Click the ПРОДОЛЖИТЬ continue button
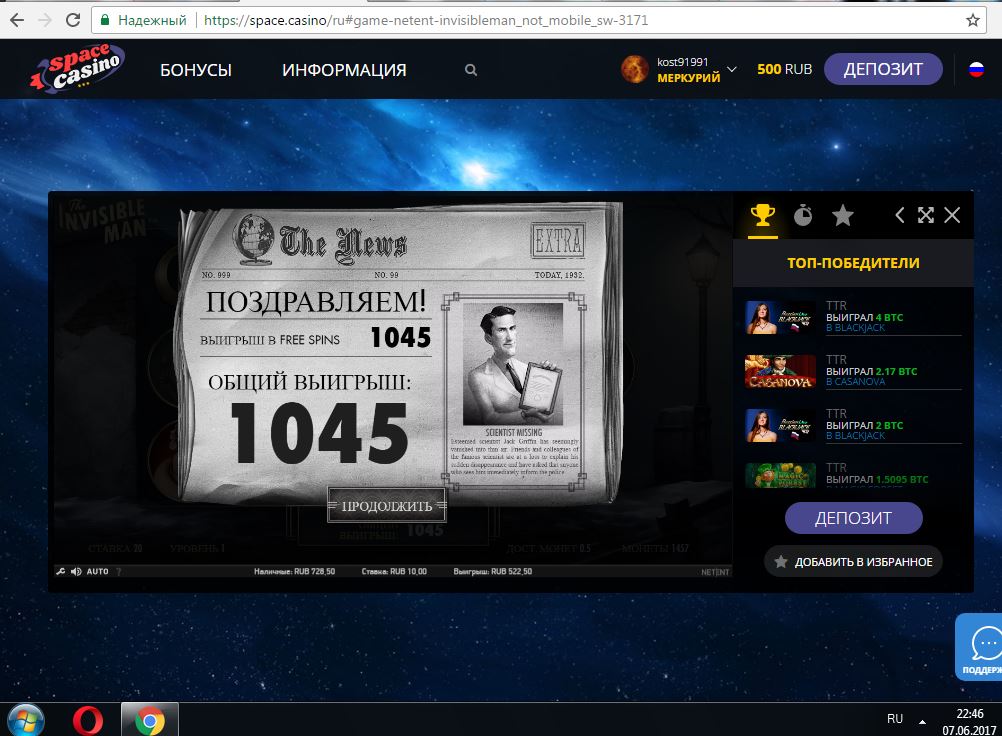This screenshot has width=1002, height=736. tap(387, 506)
